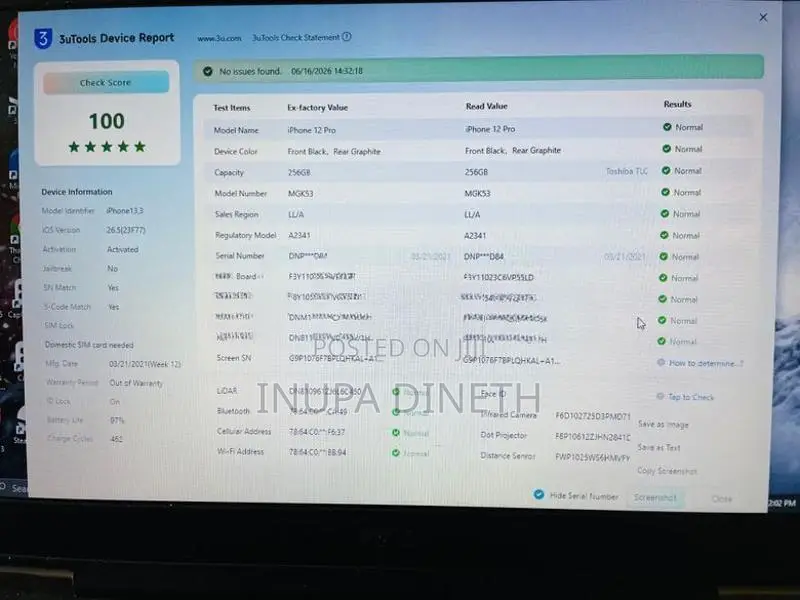Click the Normal check icon for Regulatory Model
This screenshot has height=600, width=800.
(x=664, y=235)
